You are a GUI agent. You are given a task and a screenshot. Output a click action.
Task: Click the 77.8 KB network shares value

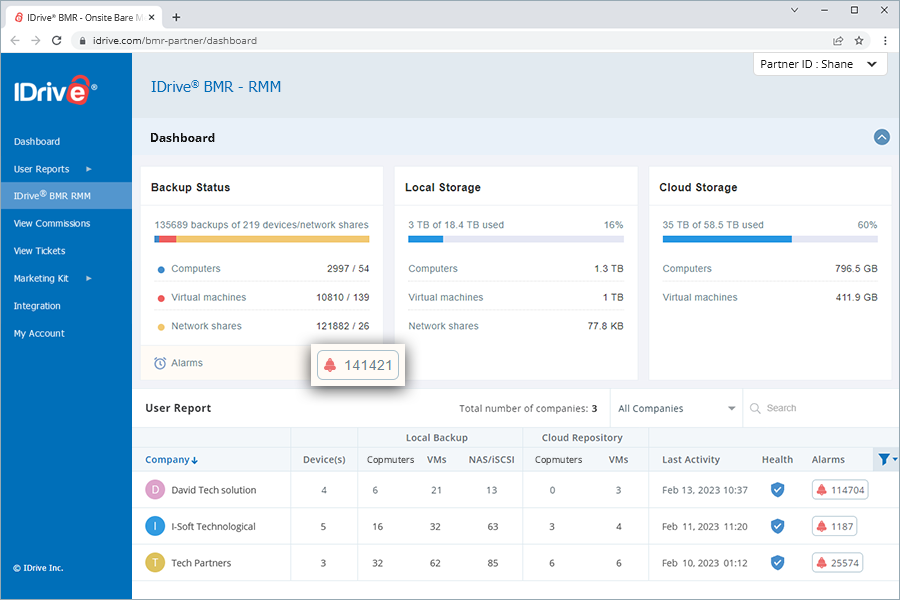[x=605, y=326]
